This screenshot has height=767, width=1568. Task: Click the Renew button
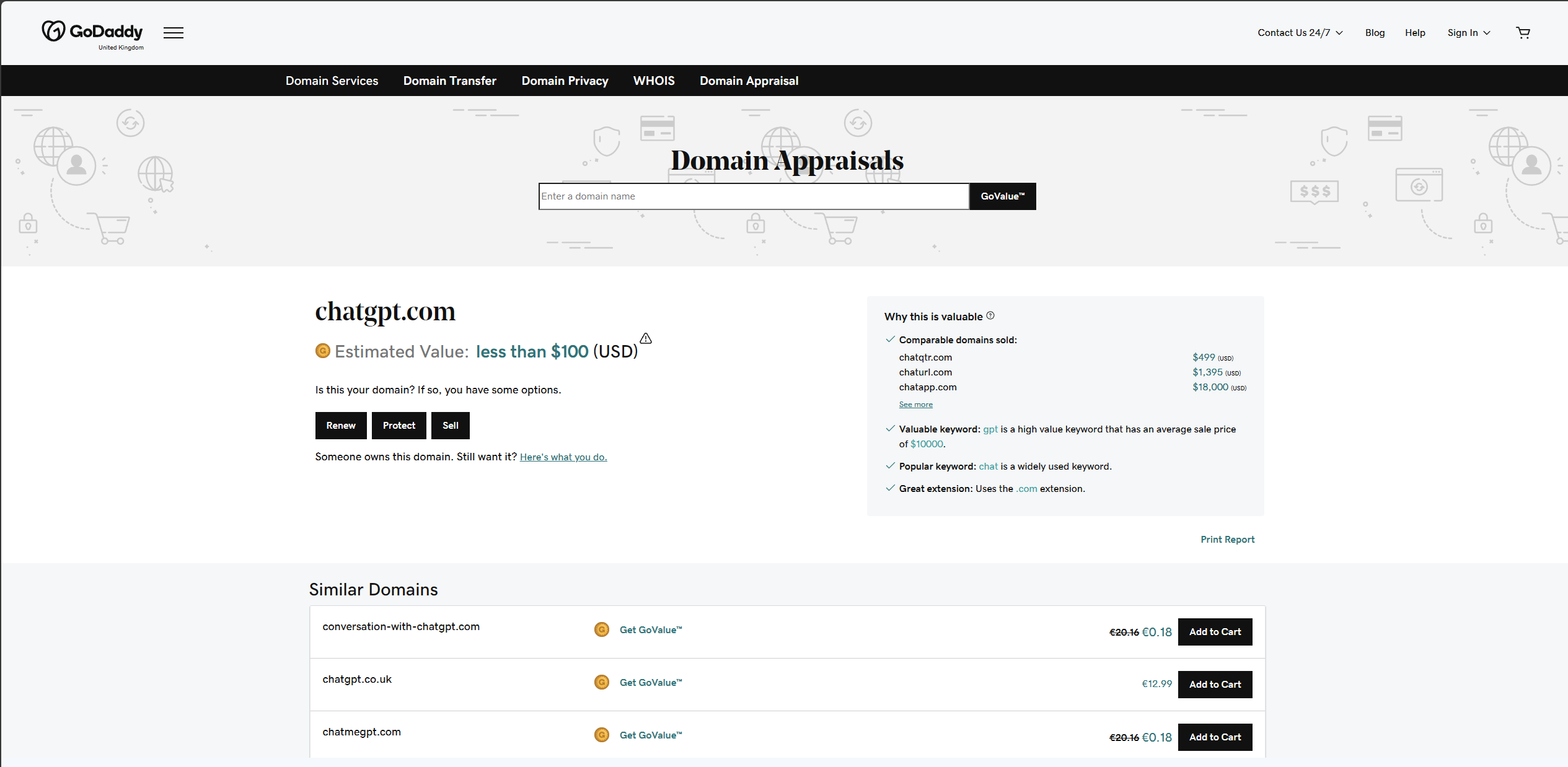(x=341, y=426)
